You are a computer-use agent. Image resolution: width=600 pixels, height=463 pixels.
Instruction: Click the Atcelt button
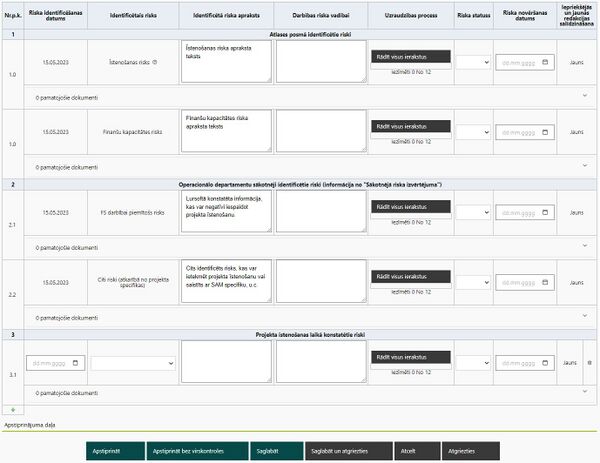[417, 451]
